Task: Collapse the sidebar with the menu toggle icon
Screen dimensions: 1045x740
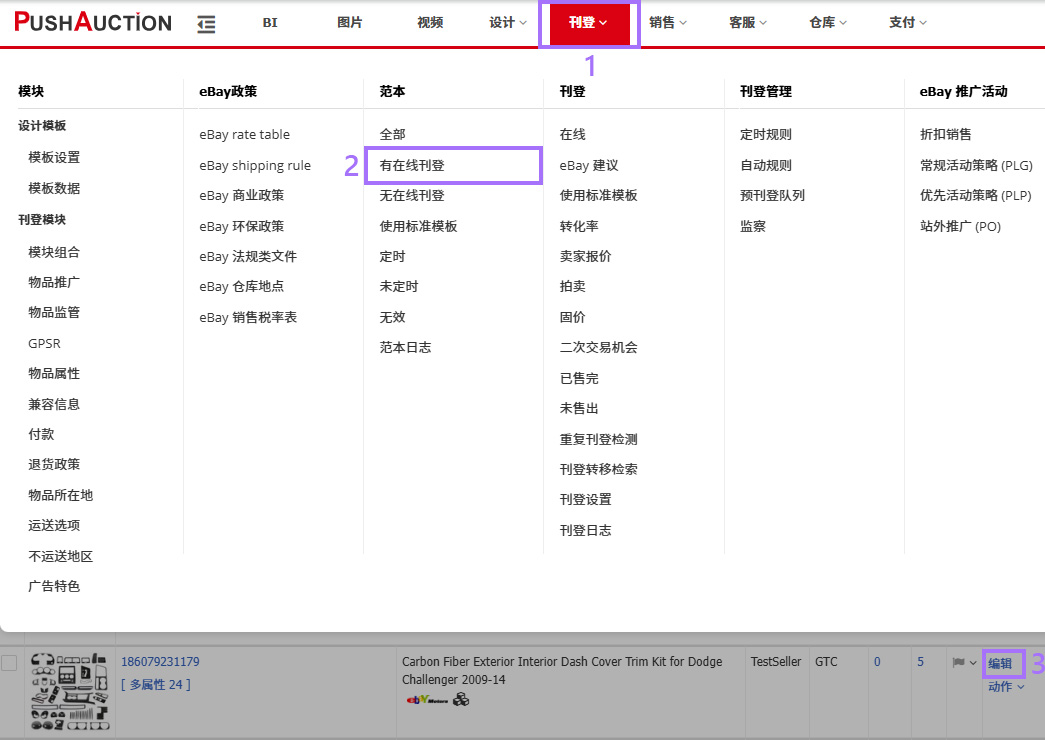Action: coord(207,24)
